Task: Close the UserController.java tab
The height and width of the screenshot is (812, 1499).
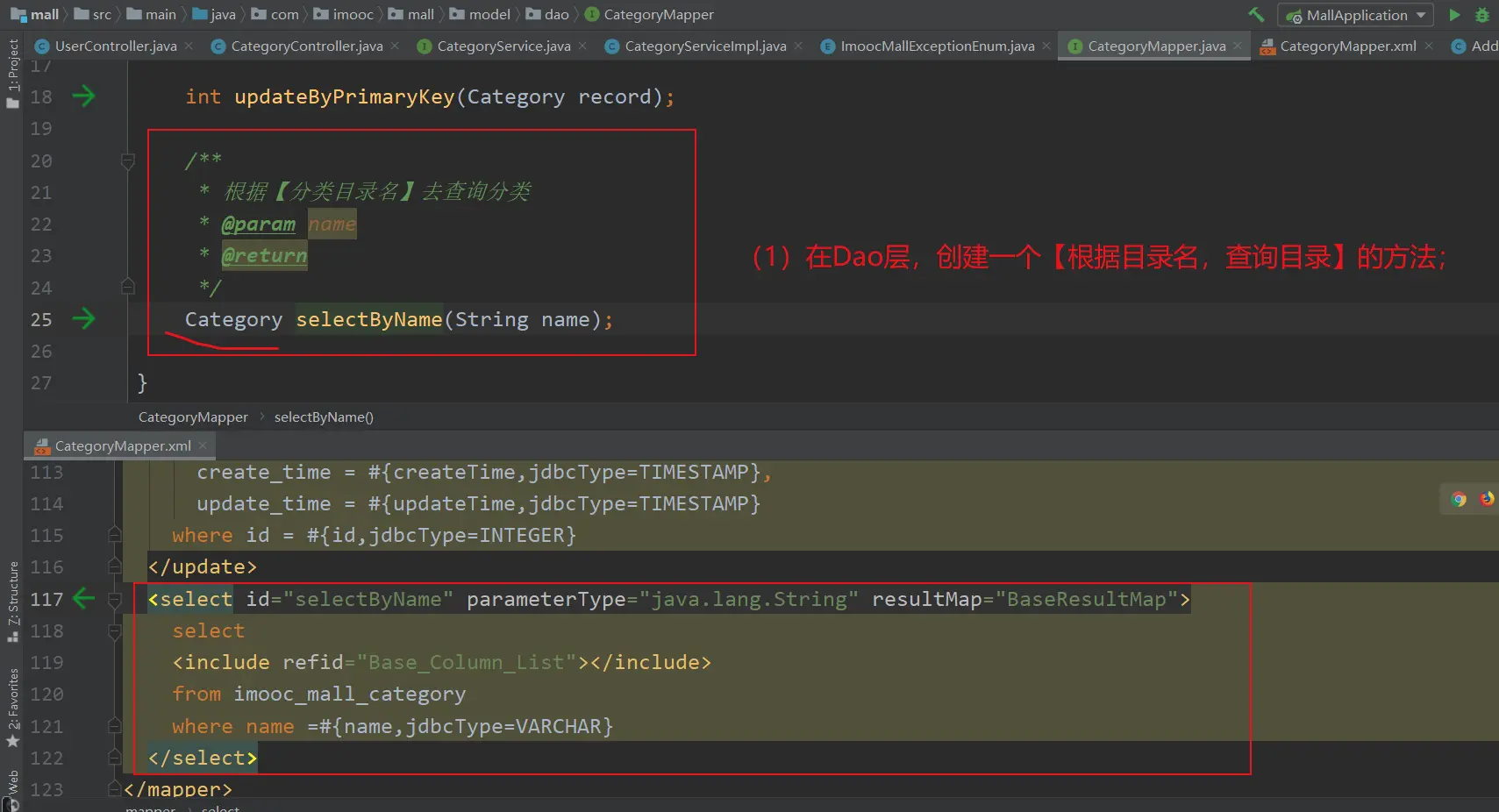Action: 189,46
